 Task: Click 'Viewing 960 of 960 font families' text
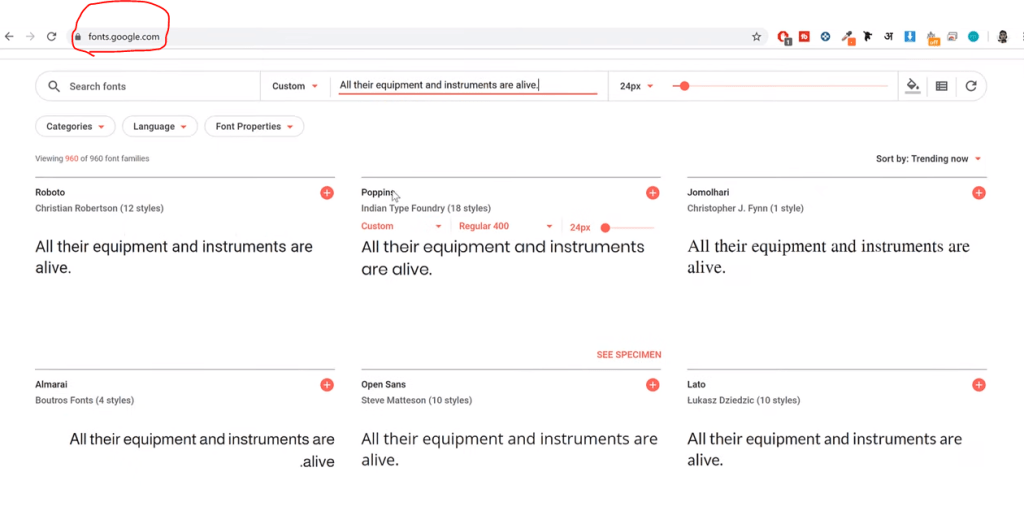tap(92, 159)
